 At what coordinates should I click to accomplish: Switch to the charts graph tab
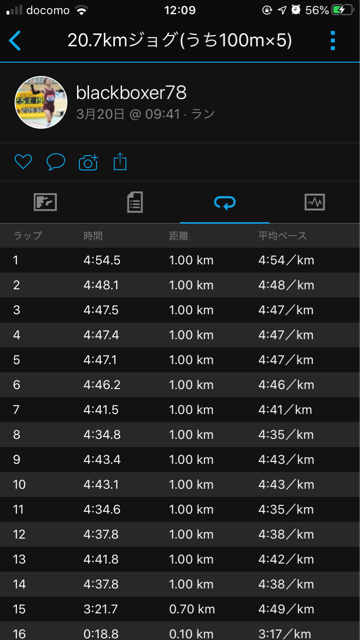coord(315,202)
